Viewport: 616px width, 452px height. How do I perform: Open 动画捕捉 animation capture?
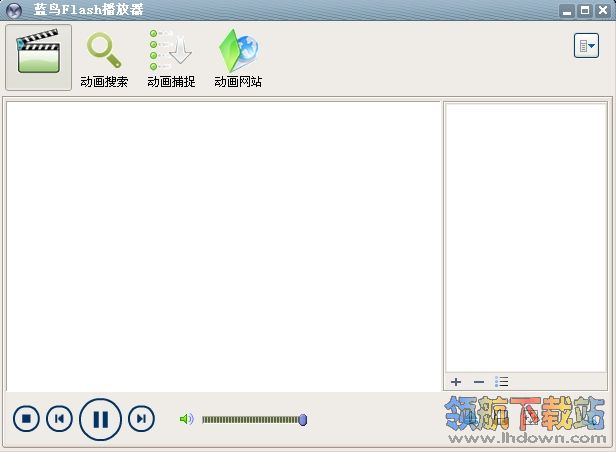(x=171, y=59)
